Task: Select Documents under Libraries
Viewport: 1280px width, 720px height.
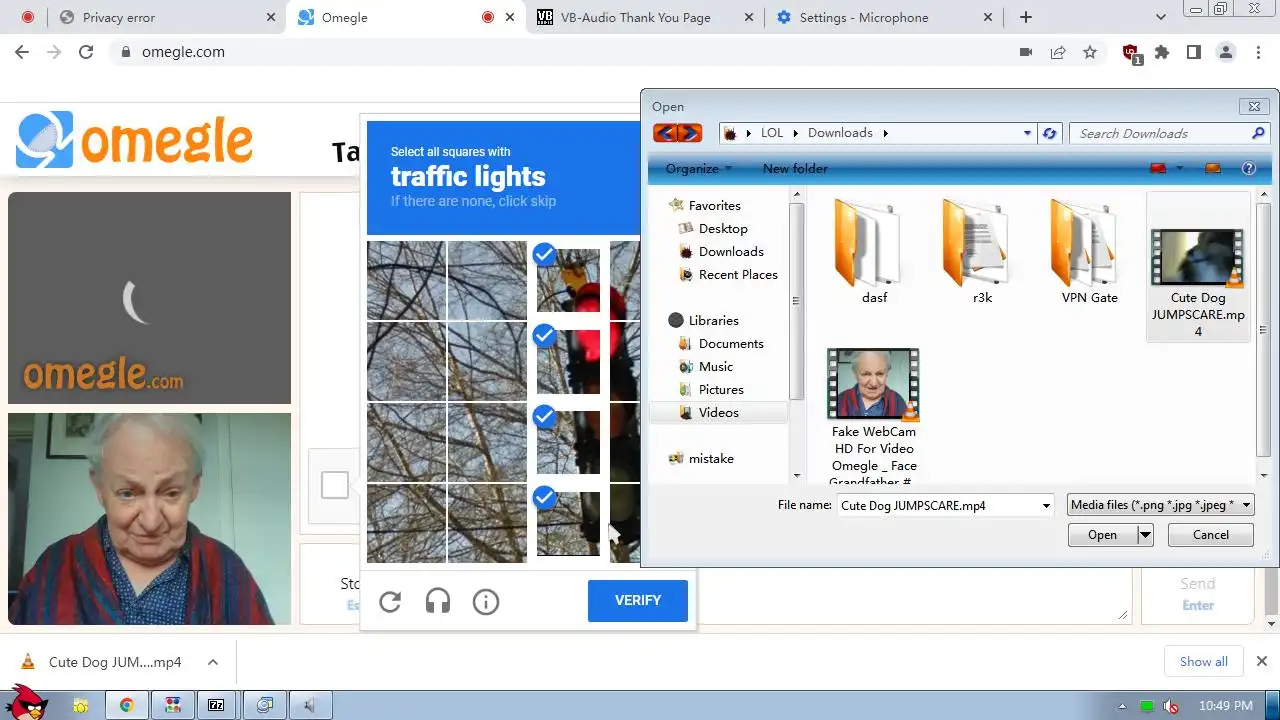Action: [x=731, y=343]
